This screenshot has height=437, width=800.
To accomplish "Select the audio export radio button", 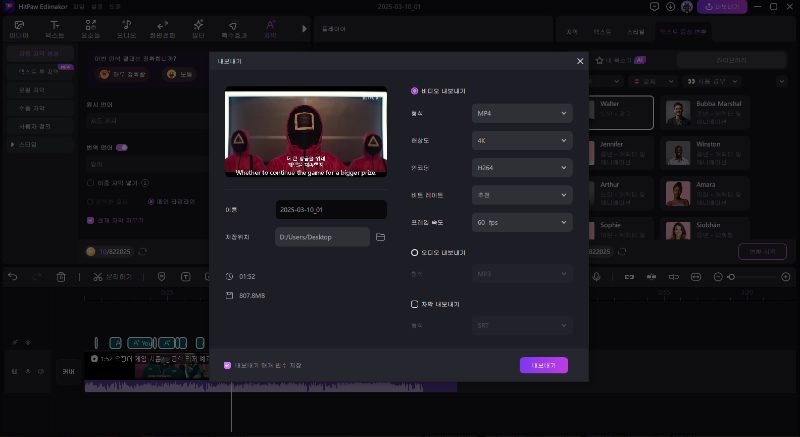I will (415, 253).
